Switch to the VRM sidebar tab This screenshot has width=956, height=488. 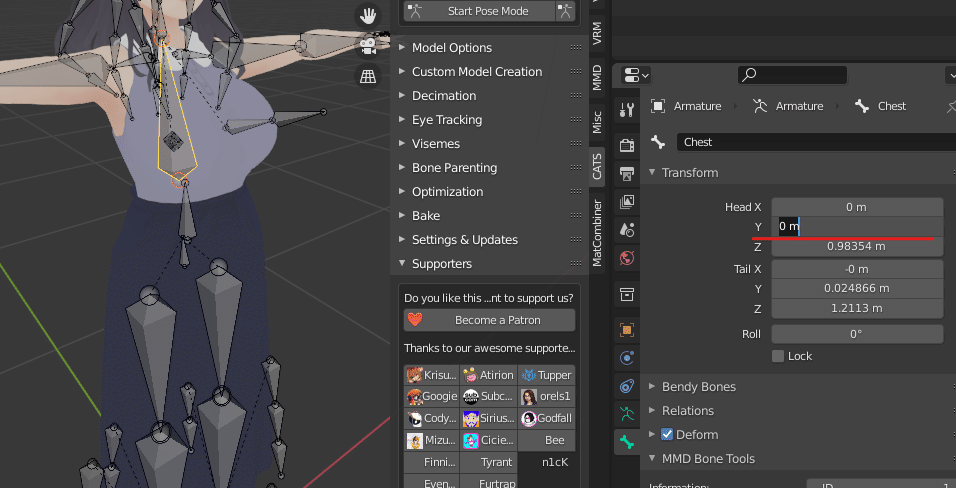tap(597, 33)
